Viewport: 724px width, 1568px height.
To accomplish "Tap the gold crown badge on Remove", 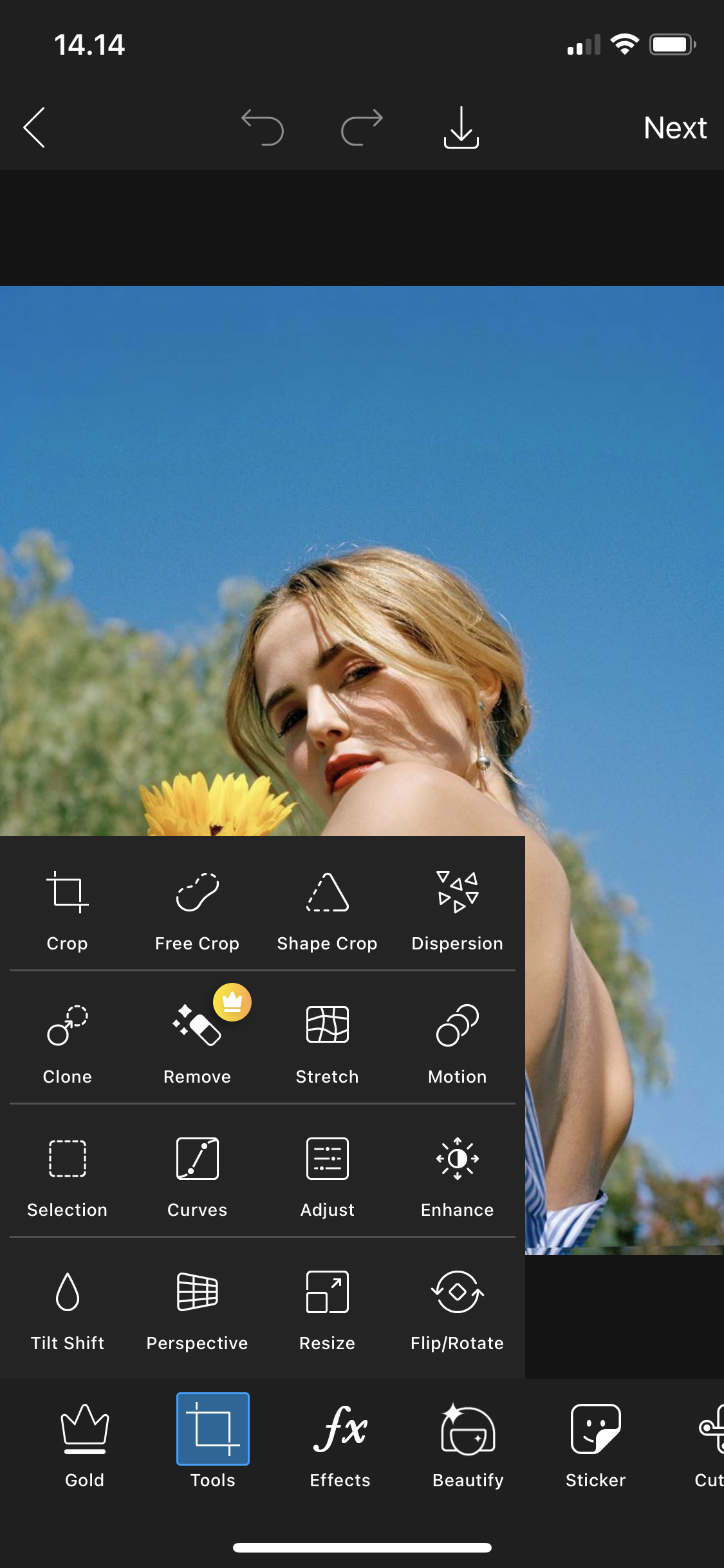I will (232, 1002).
